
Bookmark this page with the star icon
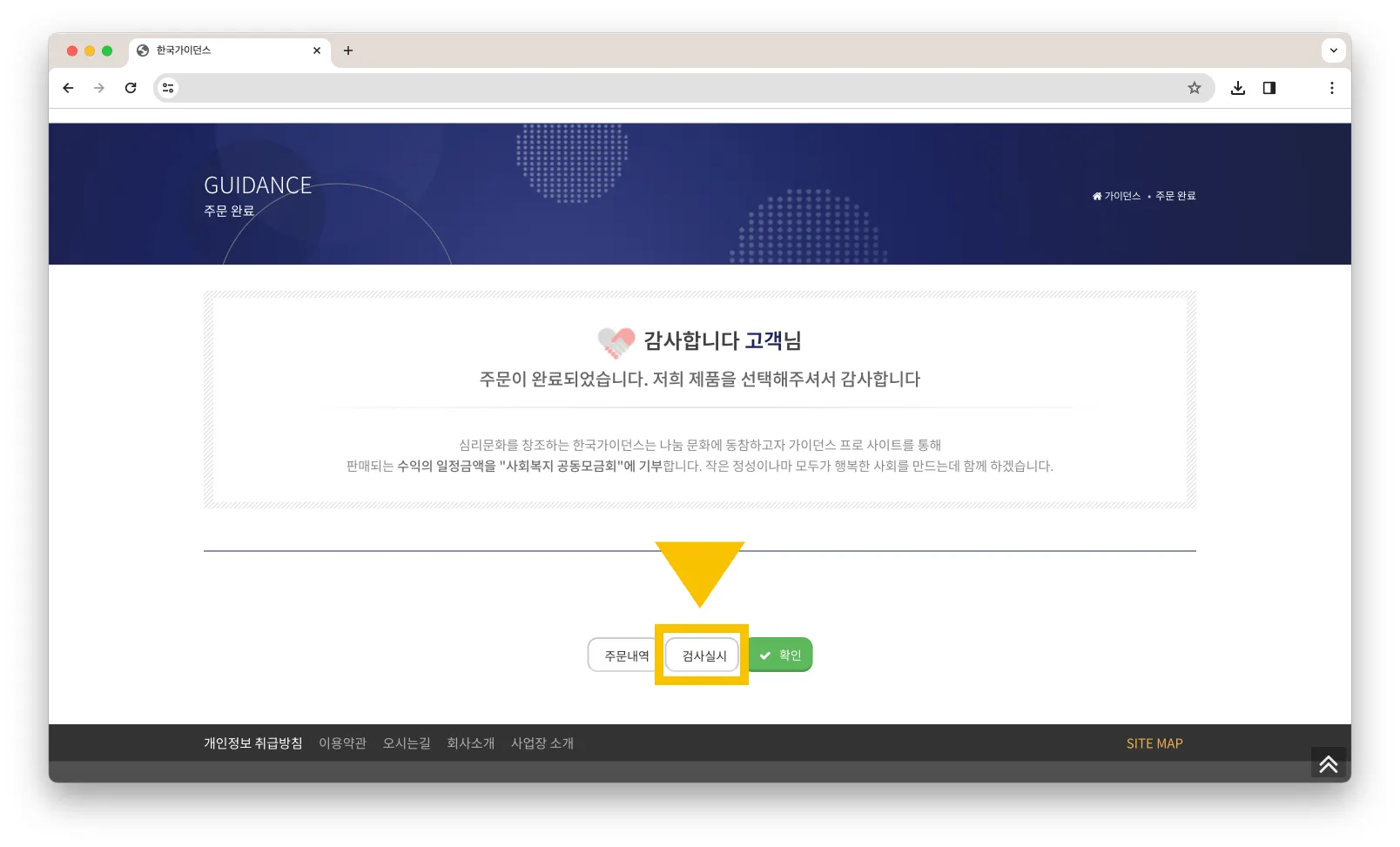[x=1195, y=88]
